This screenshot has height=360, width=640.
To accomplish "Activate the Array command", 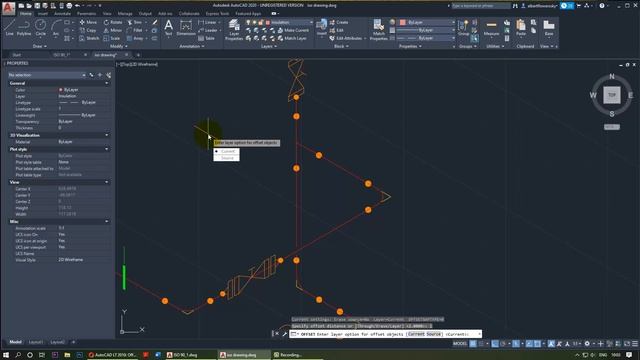I will point(135,38).
